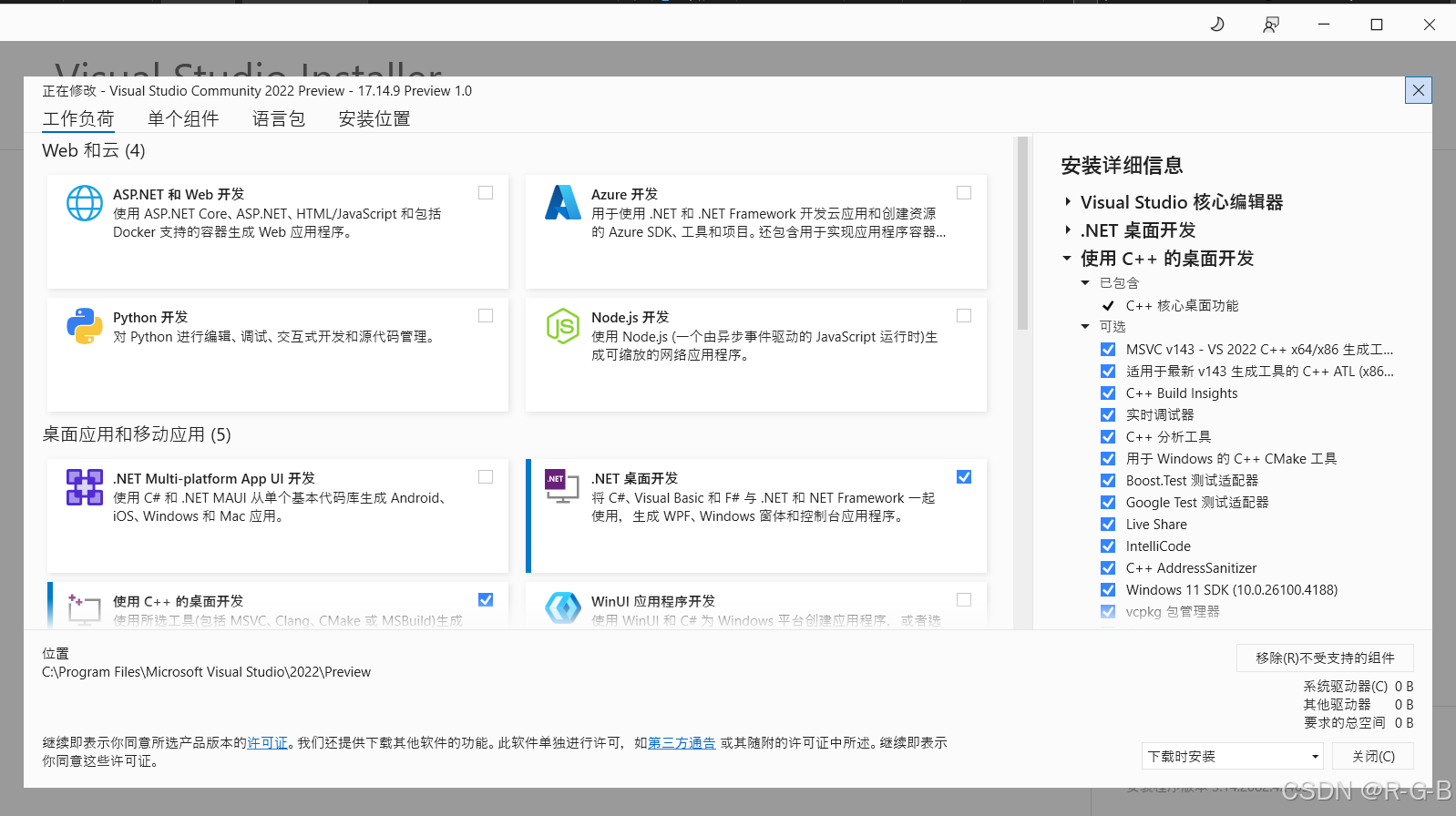Uncheck the C++ ATL v143 option

coord(1108,372)
